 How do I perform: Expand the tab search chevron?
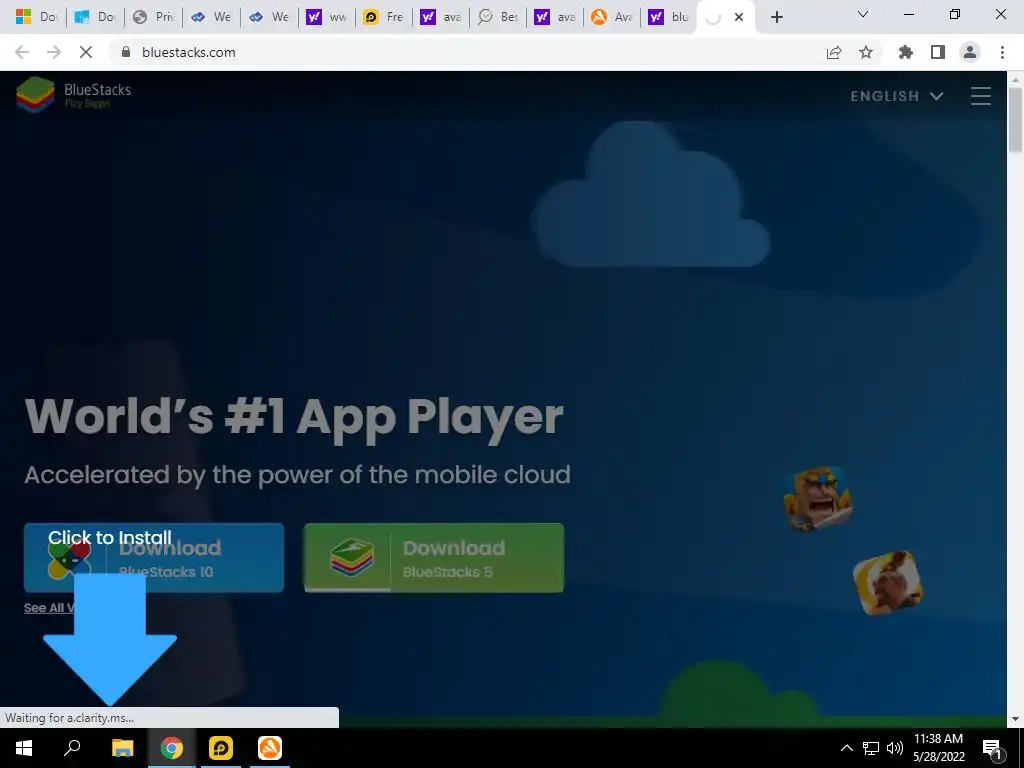[863, 14]
